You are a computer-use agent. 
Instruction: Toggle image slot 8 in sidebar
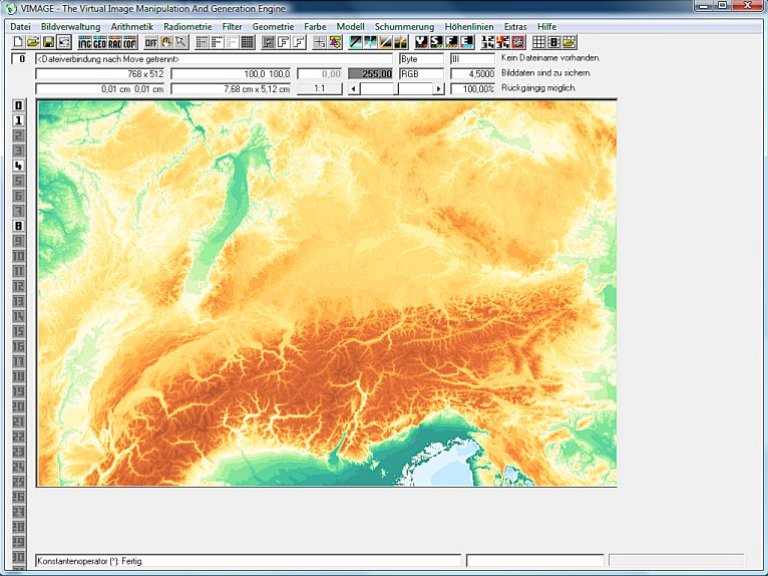pos(18,225)
